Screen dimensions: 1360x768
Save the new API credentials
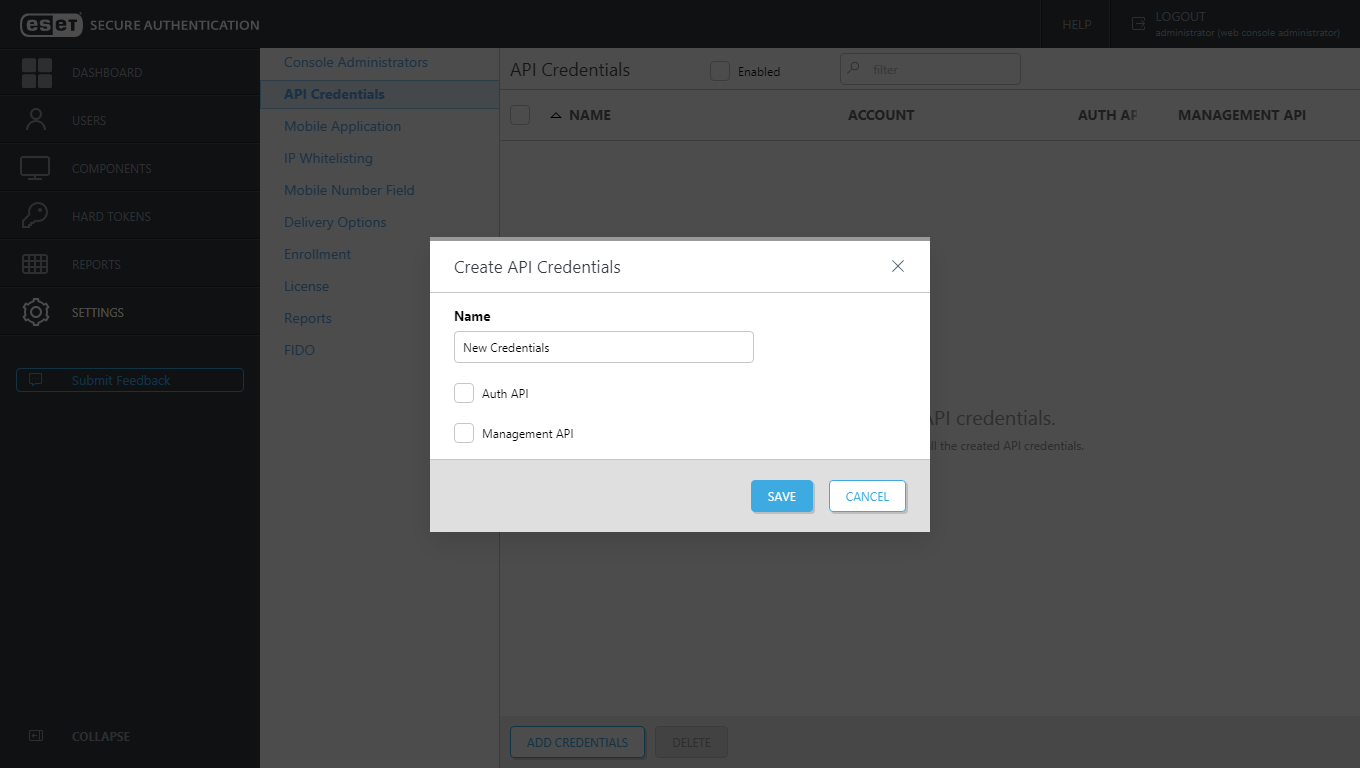[x=782, y=496]
